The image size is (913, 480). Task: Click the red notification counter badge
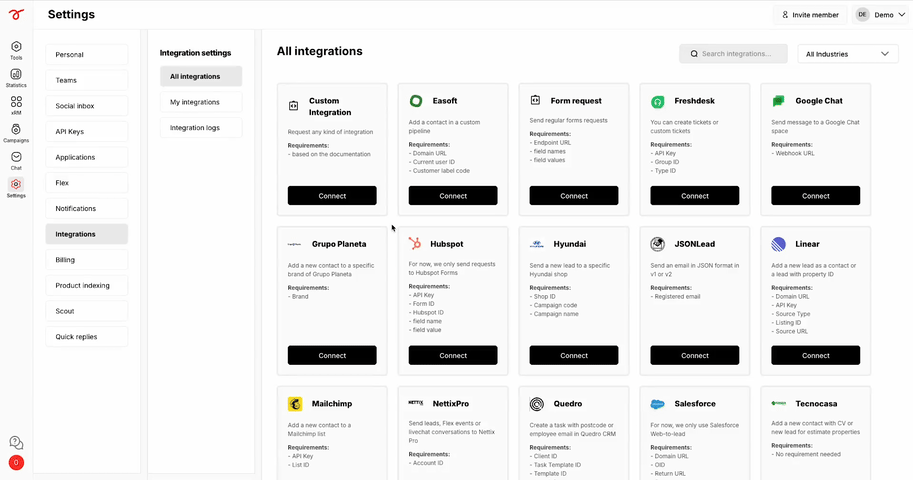pos(16,463)
